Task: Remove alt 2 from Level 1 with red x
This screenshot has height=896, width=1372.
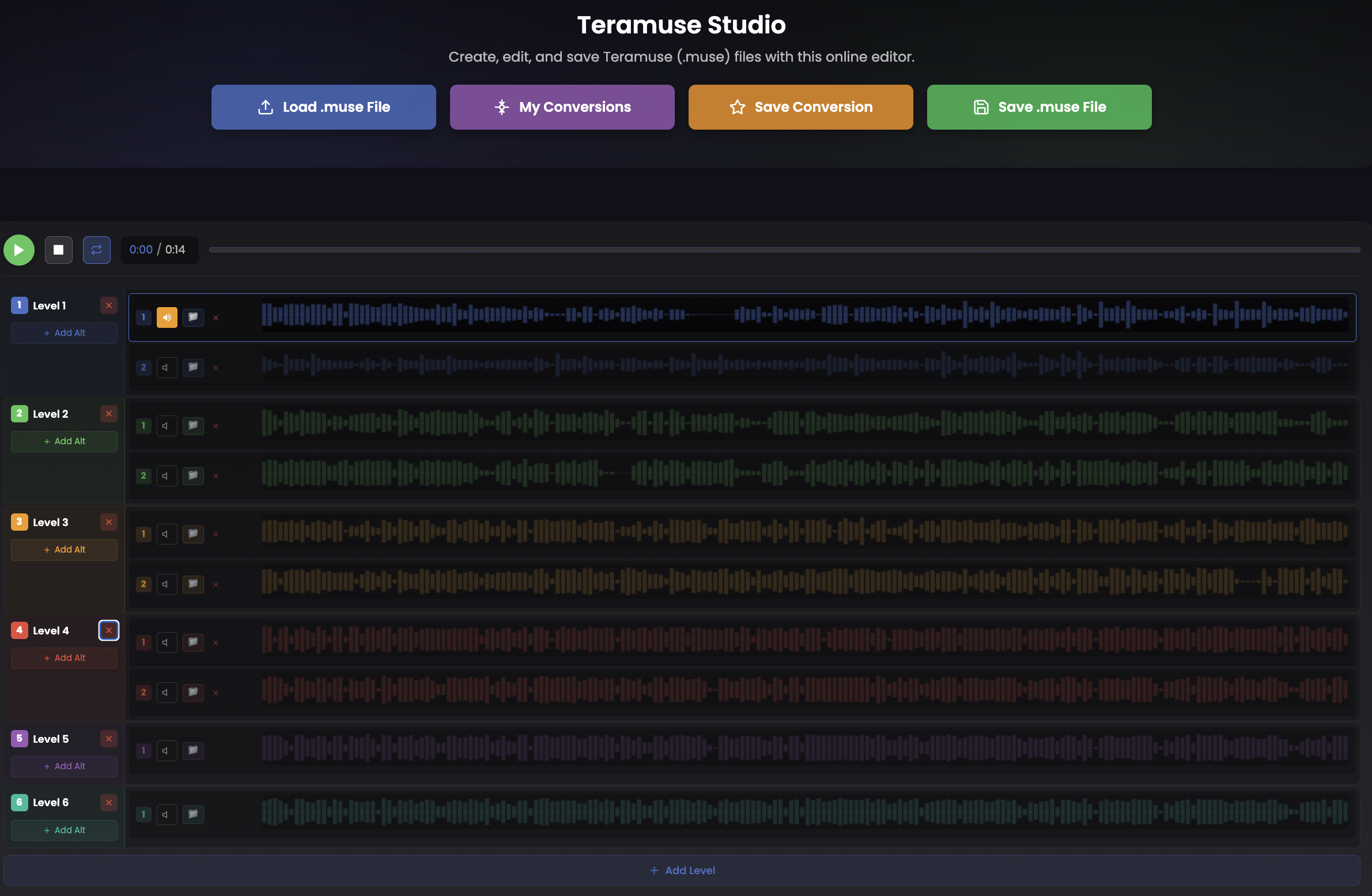Action: point(216,368)
